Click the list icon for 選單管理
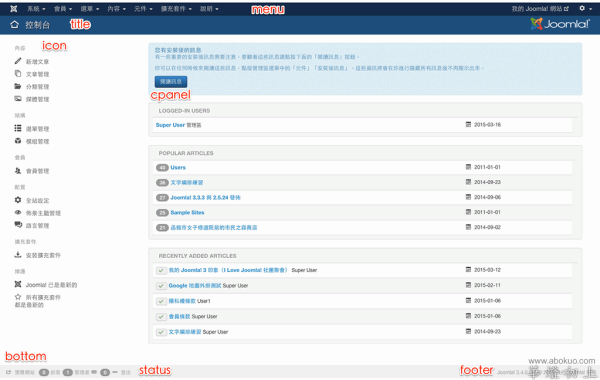 pos(18,128)
